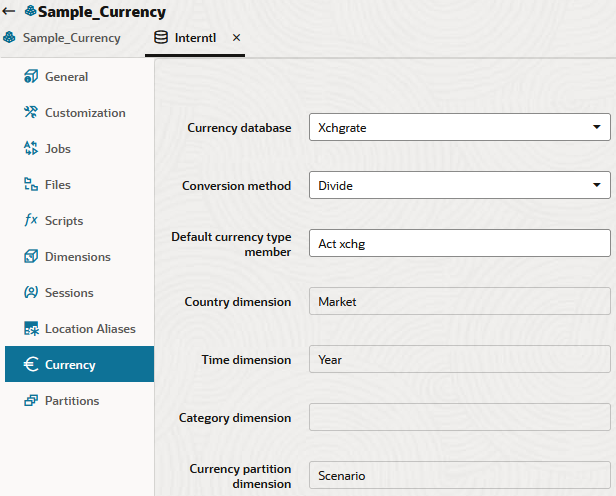
Task: Select the Currency sidebar item
Action: 79,364
